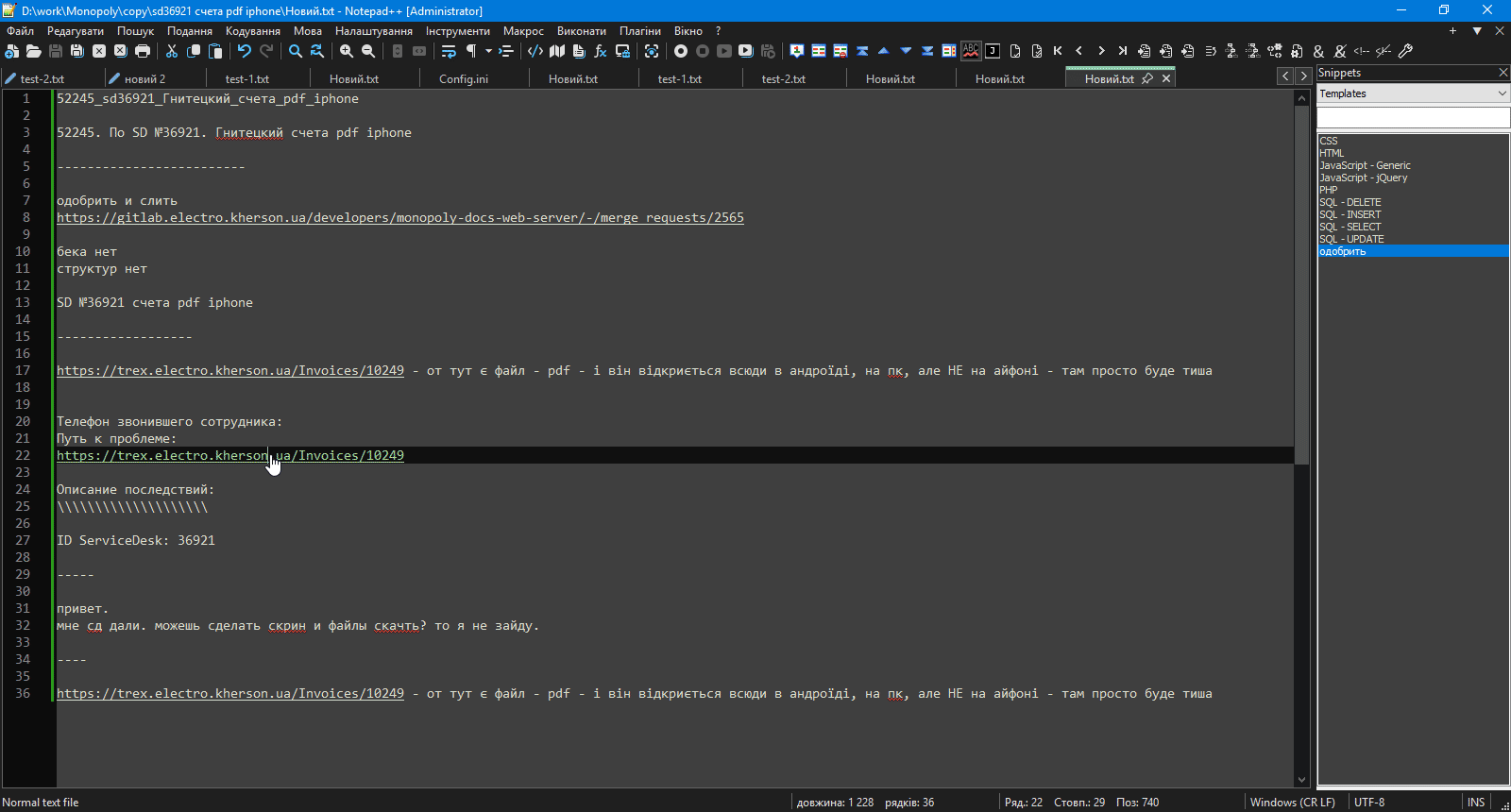
Task: Open the Файл menu
Action: click(20, 31)
